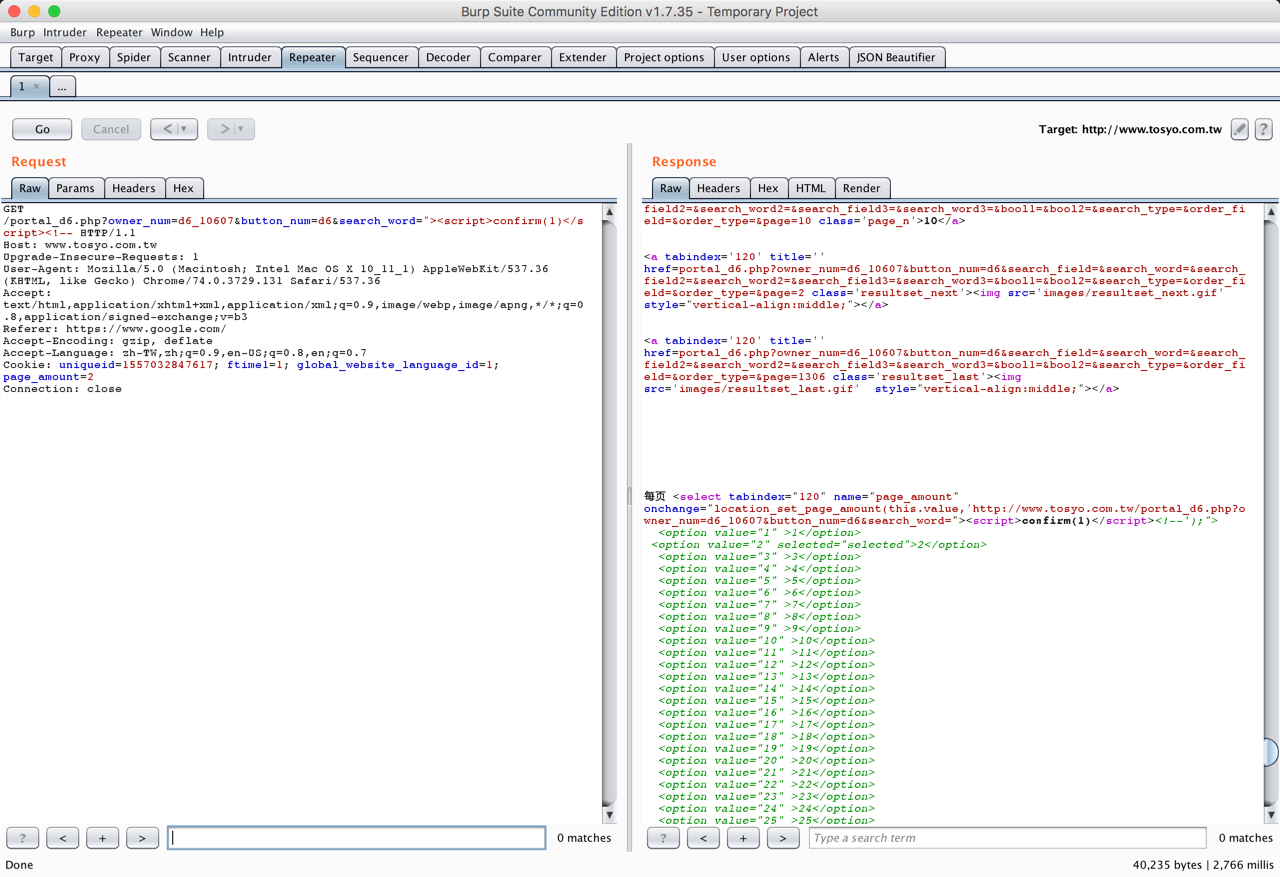Open the request search help button
The image size is (1280, 877).
(x=23, y=838)
